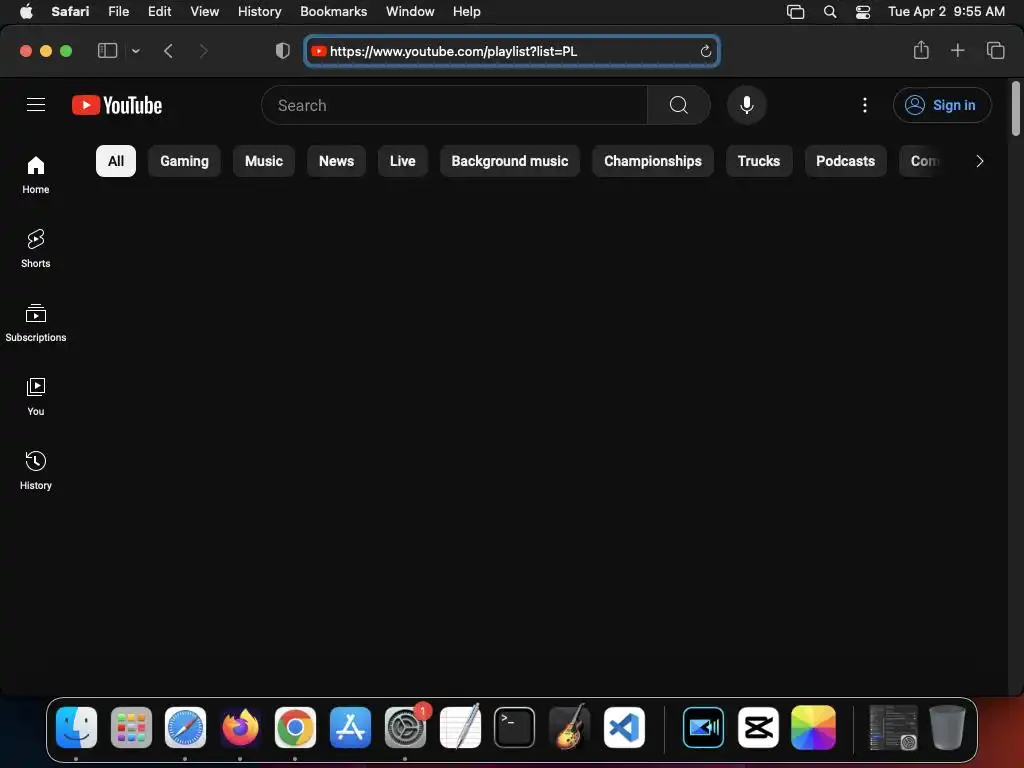This screenshot has height=768, width=1024.
Task: Open Finder from the Dock
Action: pyautogui.click(x=76, y=727)
